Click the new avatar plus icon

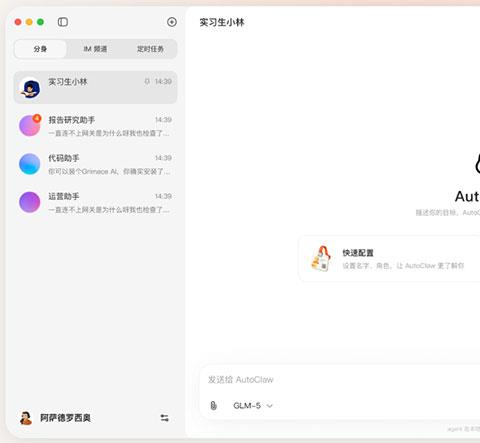[x=172, y=22]
